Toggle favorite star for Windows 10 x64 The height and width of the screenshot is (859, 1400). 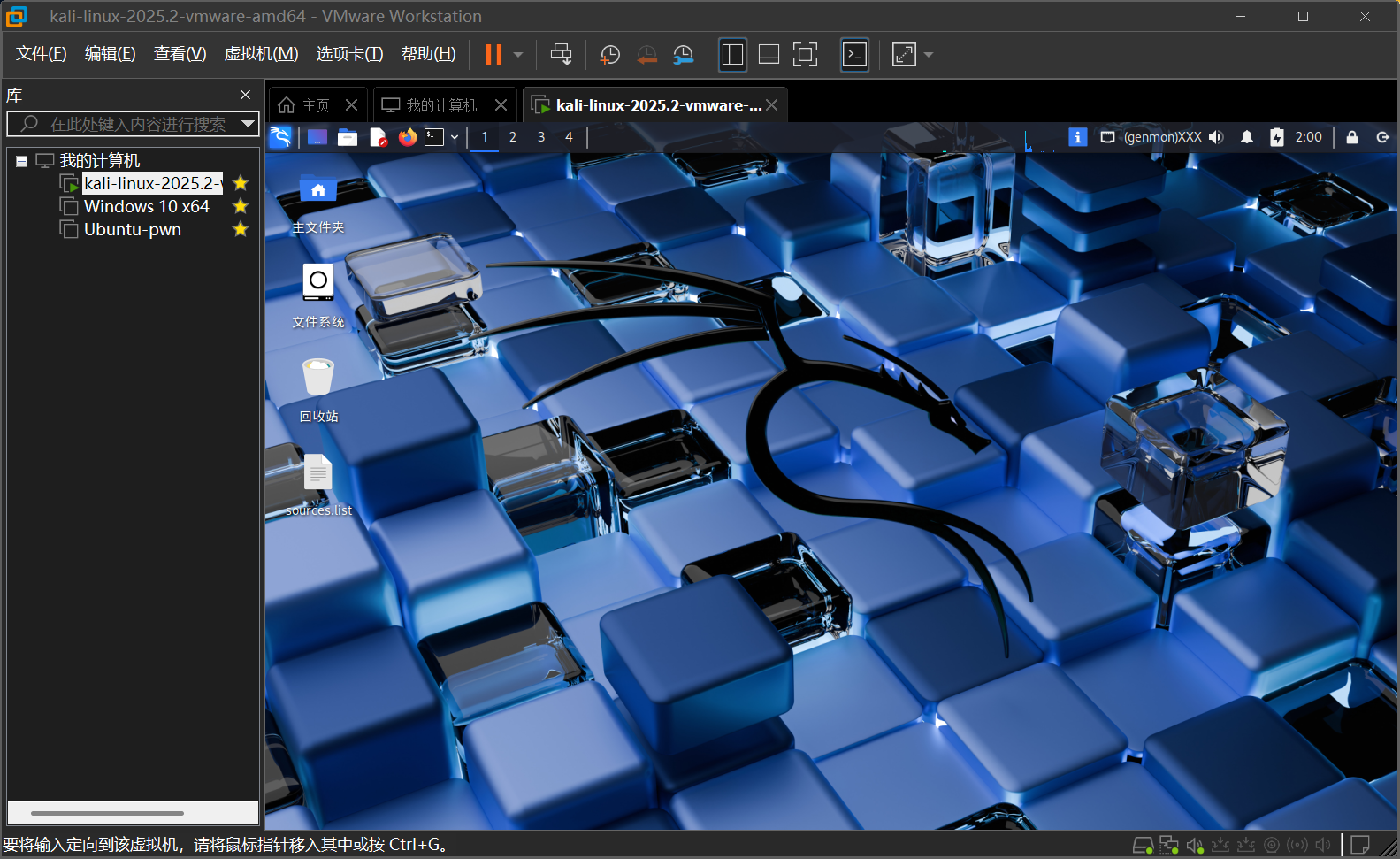coord(240,206)
